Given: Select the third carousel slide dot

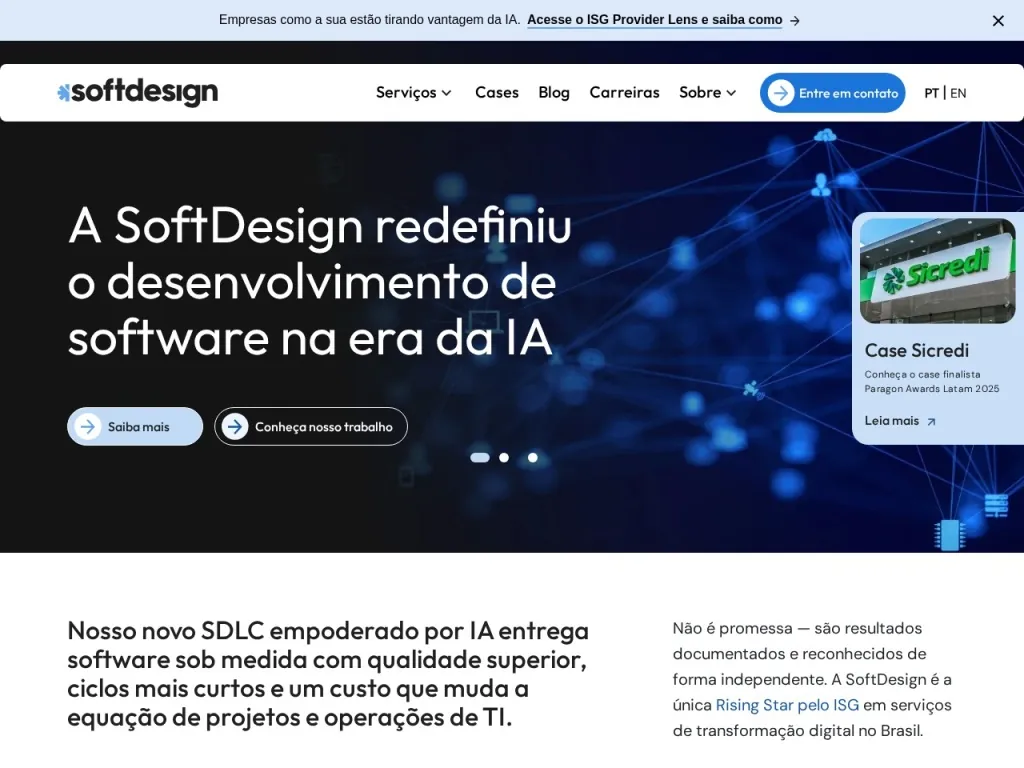Looking at the screenshot, I should pos(533,458).
